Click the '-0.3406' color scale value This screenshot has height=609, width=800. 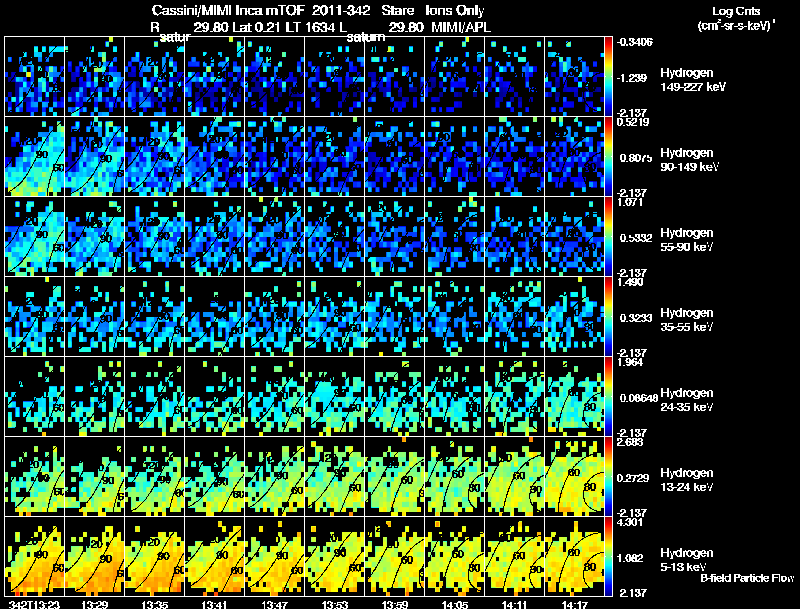[634, 42]
